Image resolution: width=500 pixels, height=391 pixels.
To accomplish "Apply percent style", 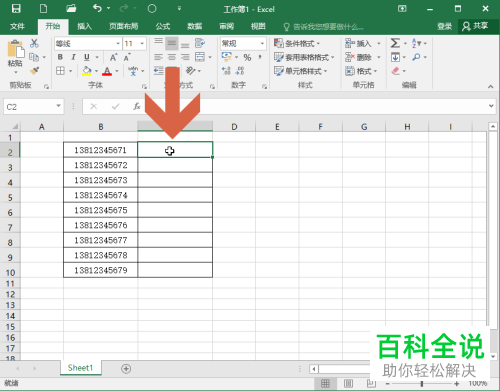I will pyautogui.click(x=247, y=57).
